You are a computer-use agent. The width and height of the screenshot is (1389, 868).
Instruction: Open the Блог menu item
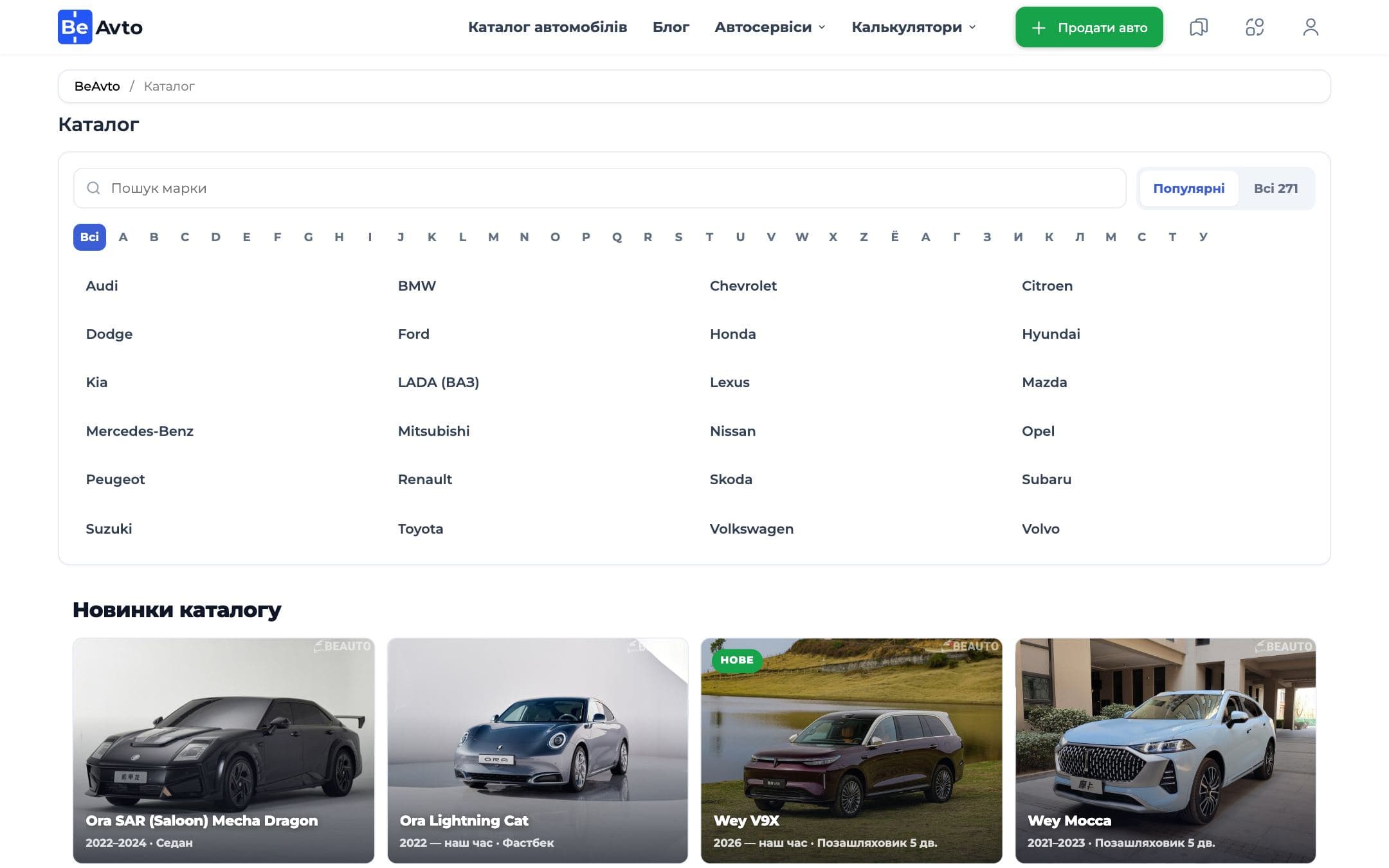click(671, 27)
